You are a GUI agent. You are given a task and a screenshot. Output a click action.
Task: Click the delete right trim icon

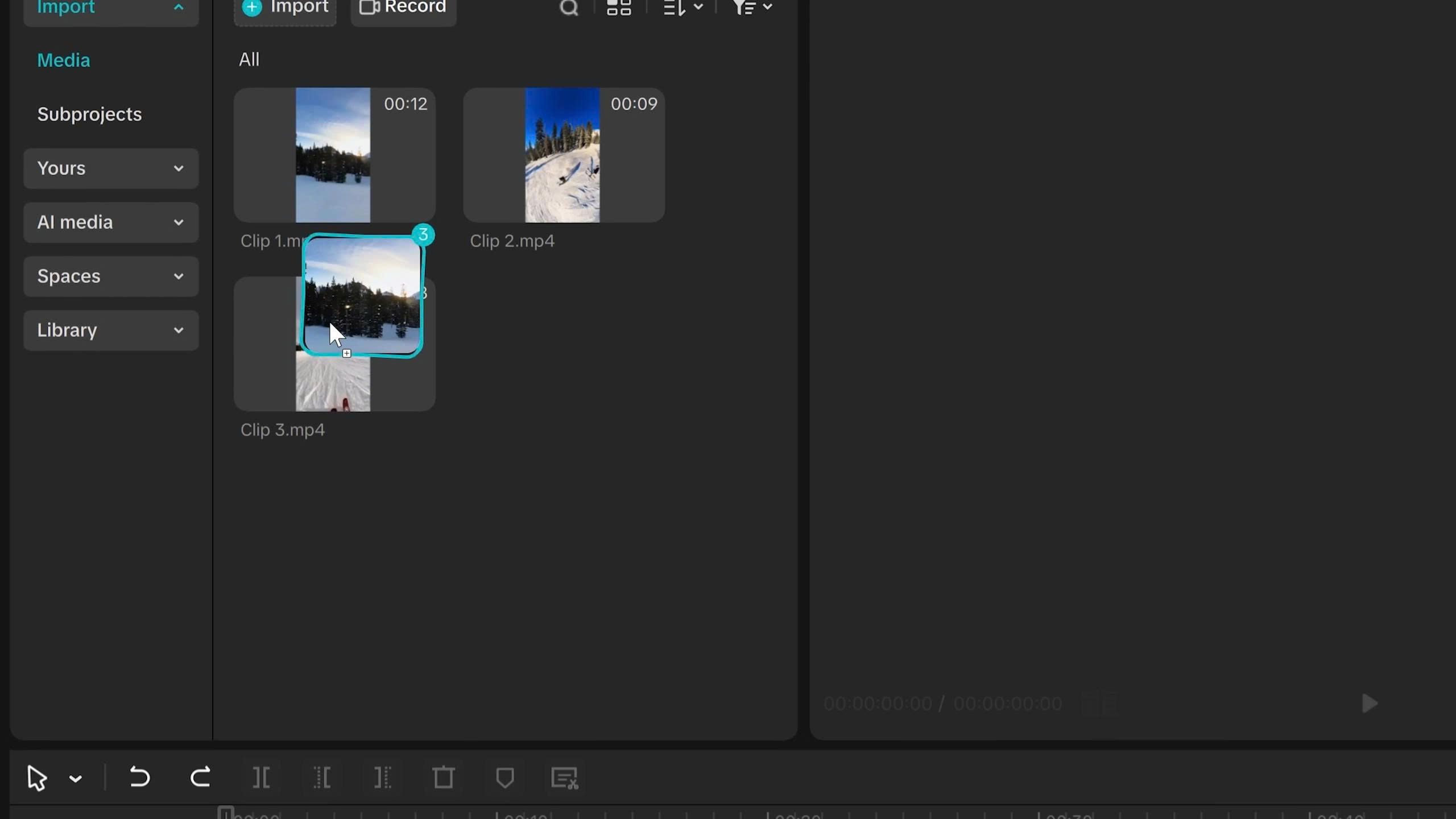pyautogui.click(x=383, y=777)
